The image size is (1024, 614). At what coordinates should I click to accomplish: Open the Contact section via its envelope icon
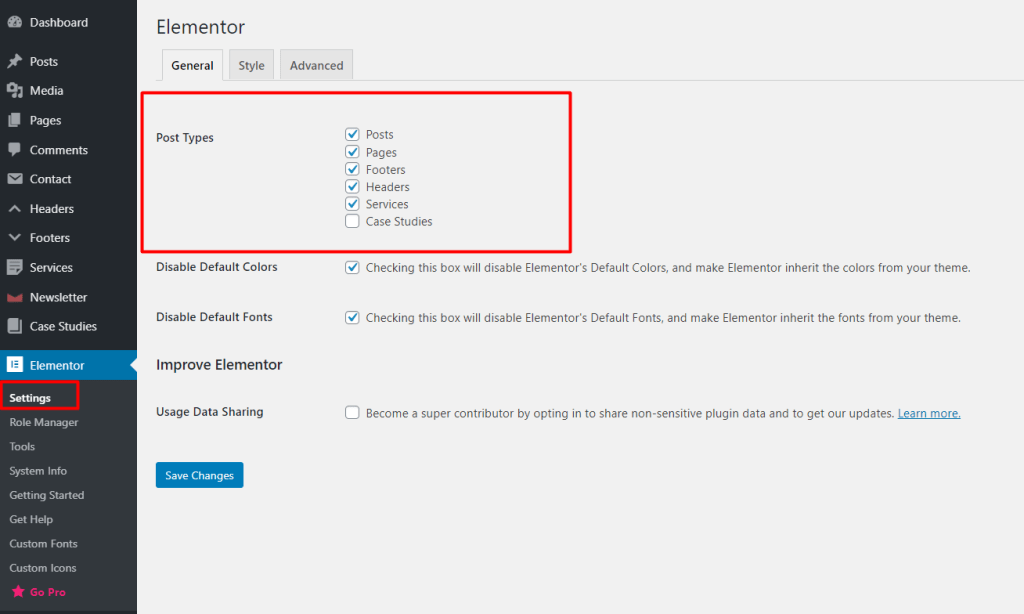pyautogui.click(x=14, y=179)
